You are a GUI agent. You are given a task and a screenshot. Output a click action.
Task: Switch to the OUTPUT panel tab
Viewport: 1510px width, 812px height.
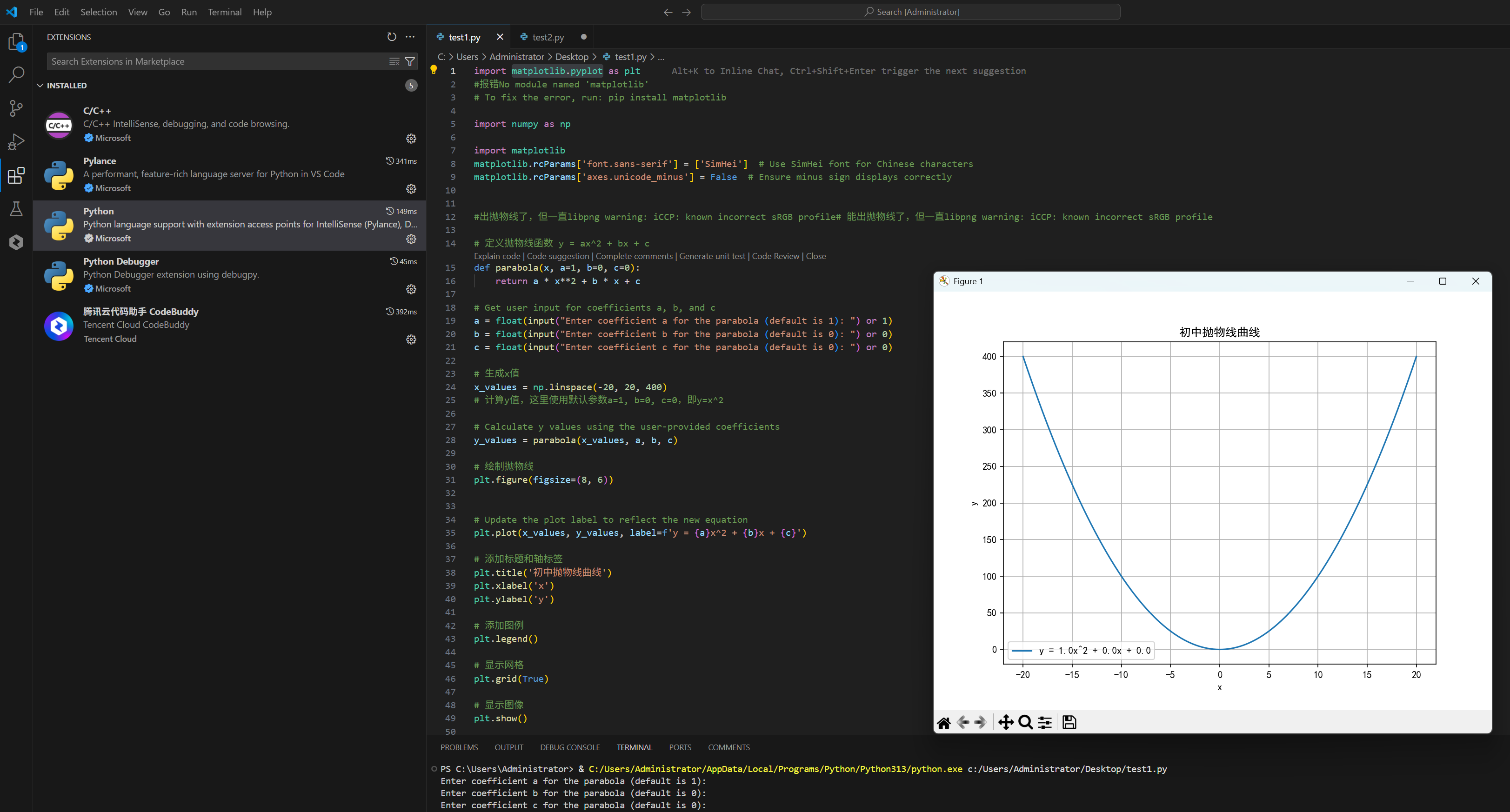509,747
